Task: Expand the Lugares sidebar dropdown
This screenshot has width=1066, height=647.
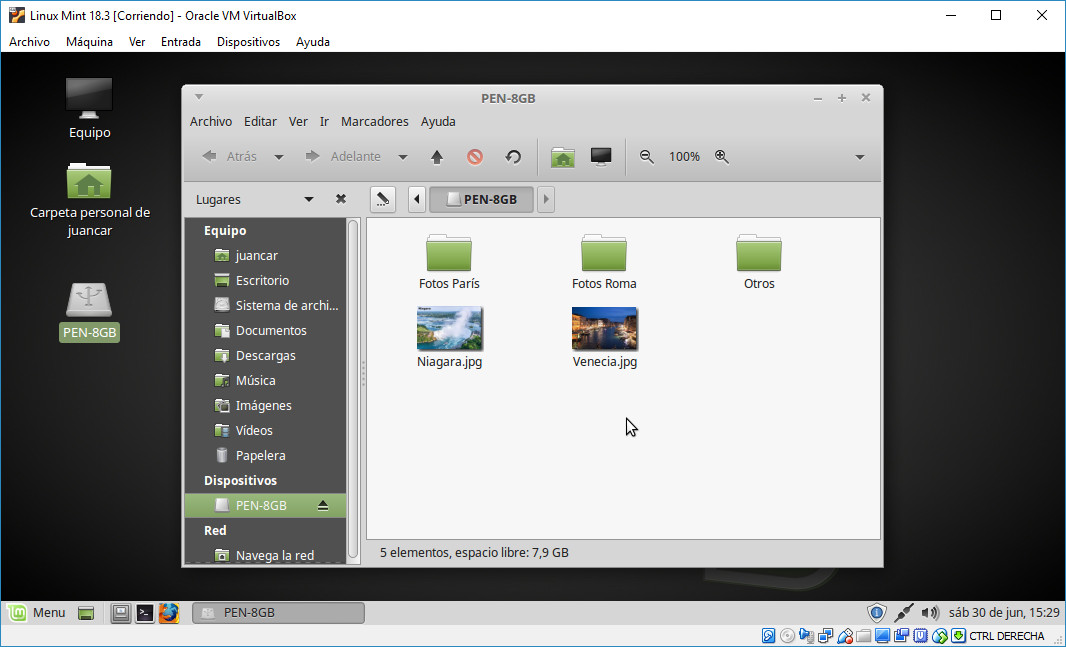Action: coord(309,199)
